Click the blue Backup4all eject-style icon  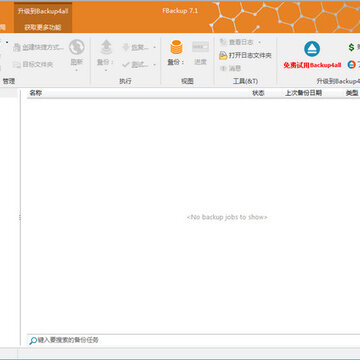click(x=312, y=49)
